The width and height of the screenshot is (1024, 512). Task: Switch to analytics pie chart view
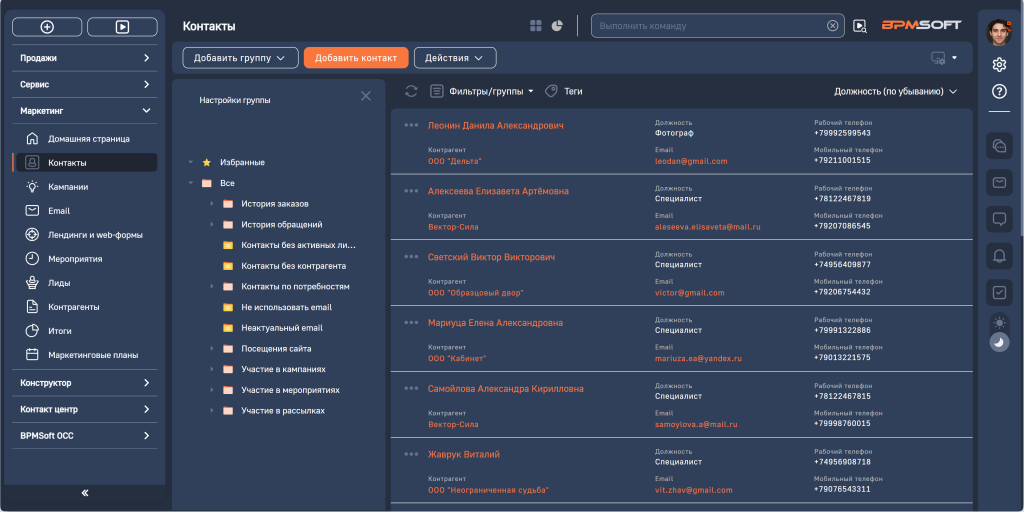(558, 25)
